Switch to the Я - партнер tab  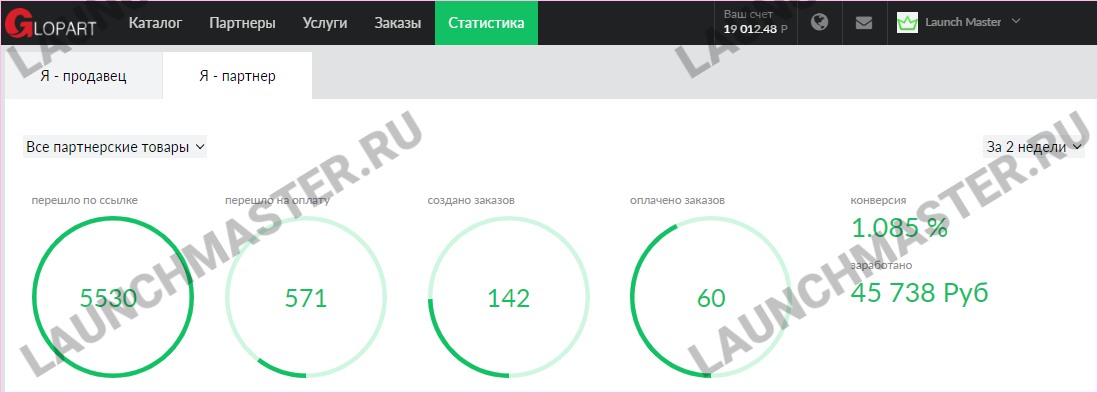[237, 76]
